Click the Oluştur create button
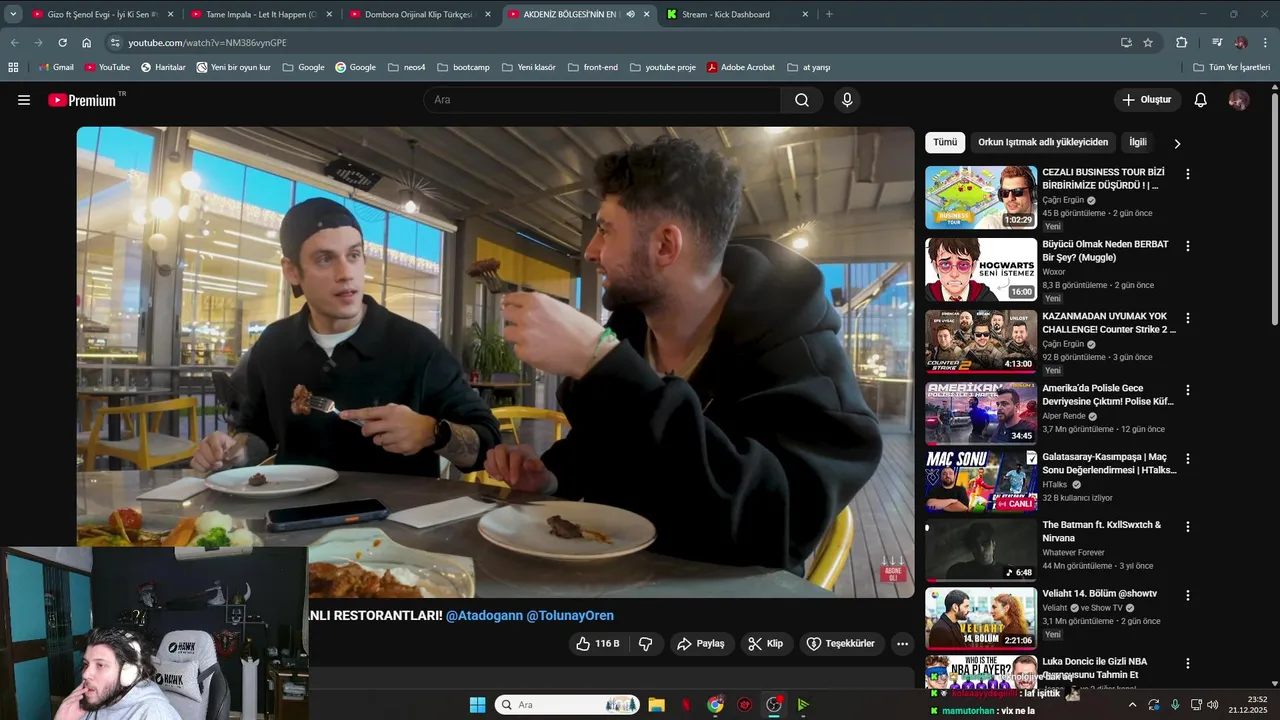 1147,100
